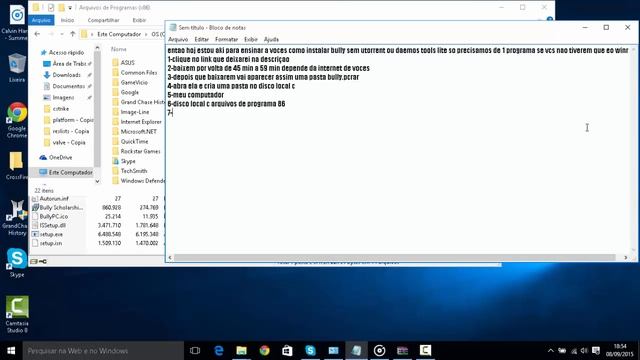The width and height of the screenshot is (640, 360).
Task: Select ISSetup.dll file in list
Action: point(53,225)
